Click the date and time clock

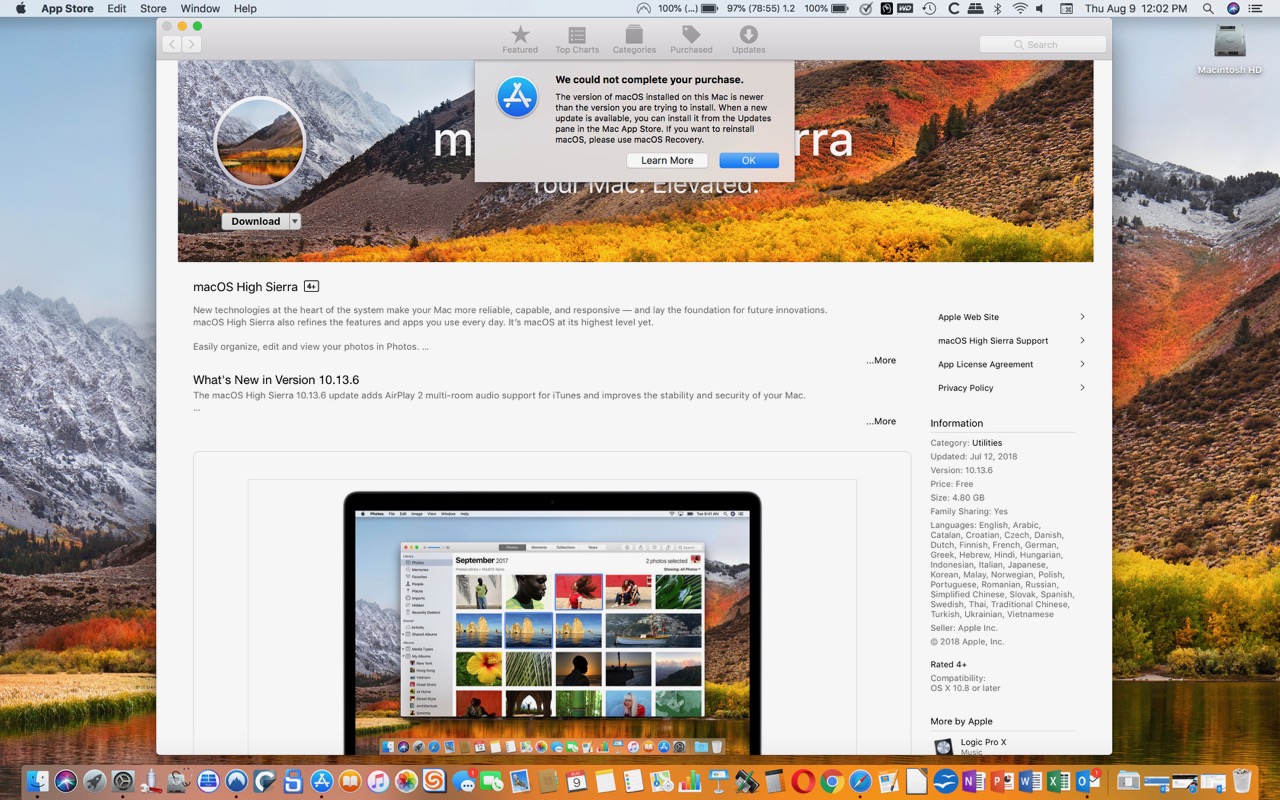point(1136,8)
